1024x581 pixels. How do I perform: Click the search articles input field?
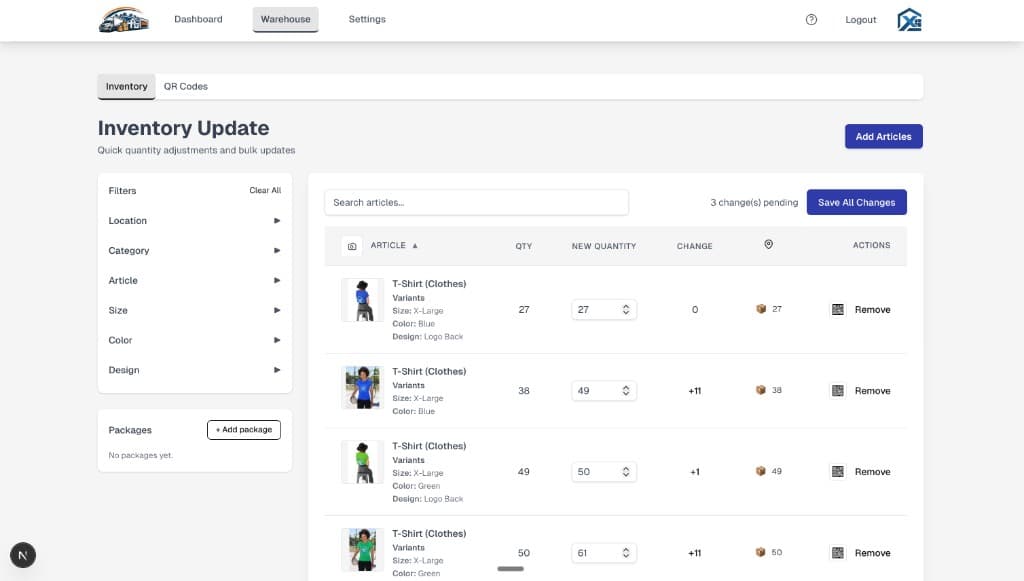476,202
